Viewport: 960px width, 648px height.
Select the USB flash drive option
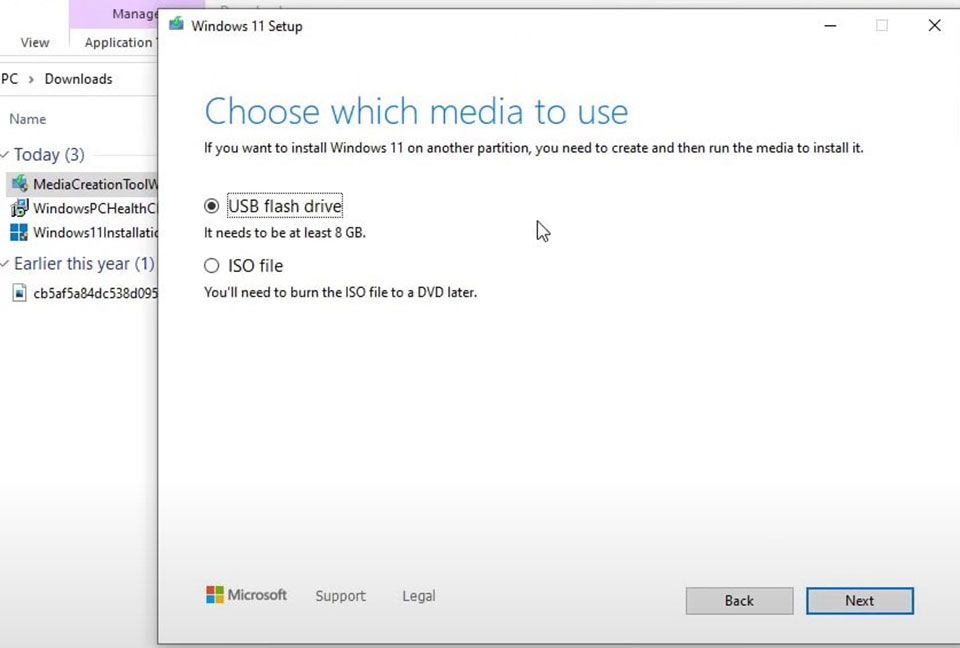point(211,206)
